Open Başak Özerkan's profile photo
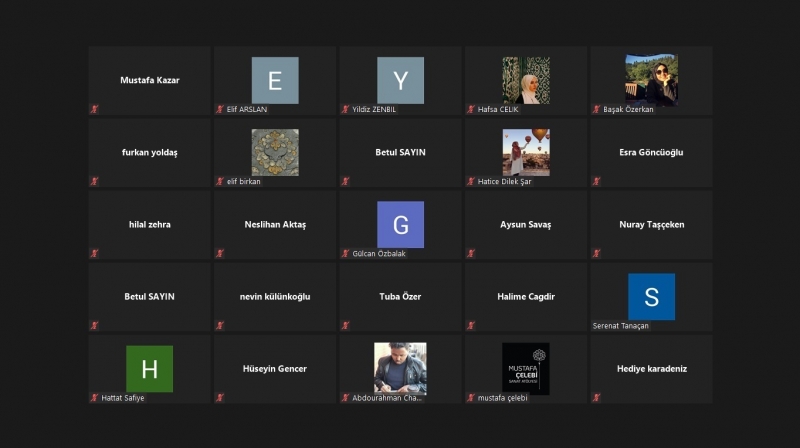800x448 pixels. coord(651,80)
